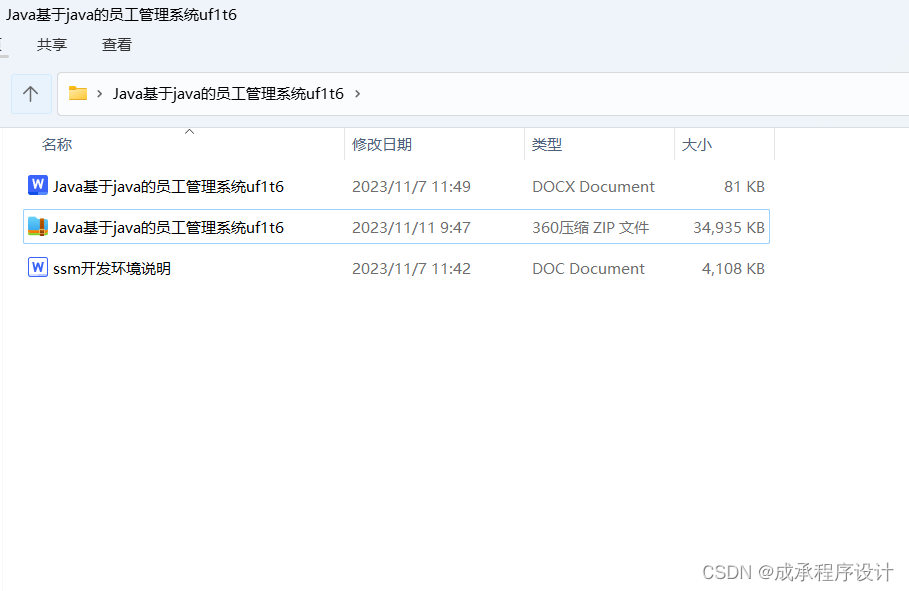Click the empty area of address bar
Screen dimensions: 909x591
point(632,93)
